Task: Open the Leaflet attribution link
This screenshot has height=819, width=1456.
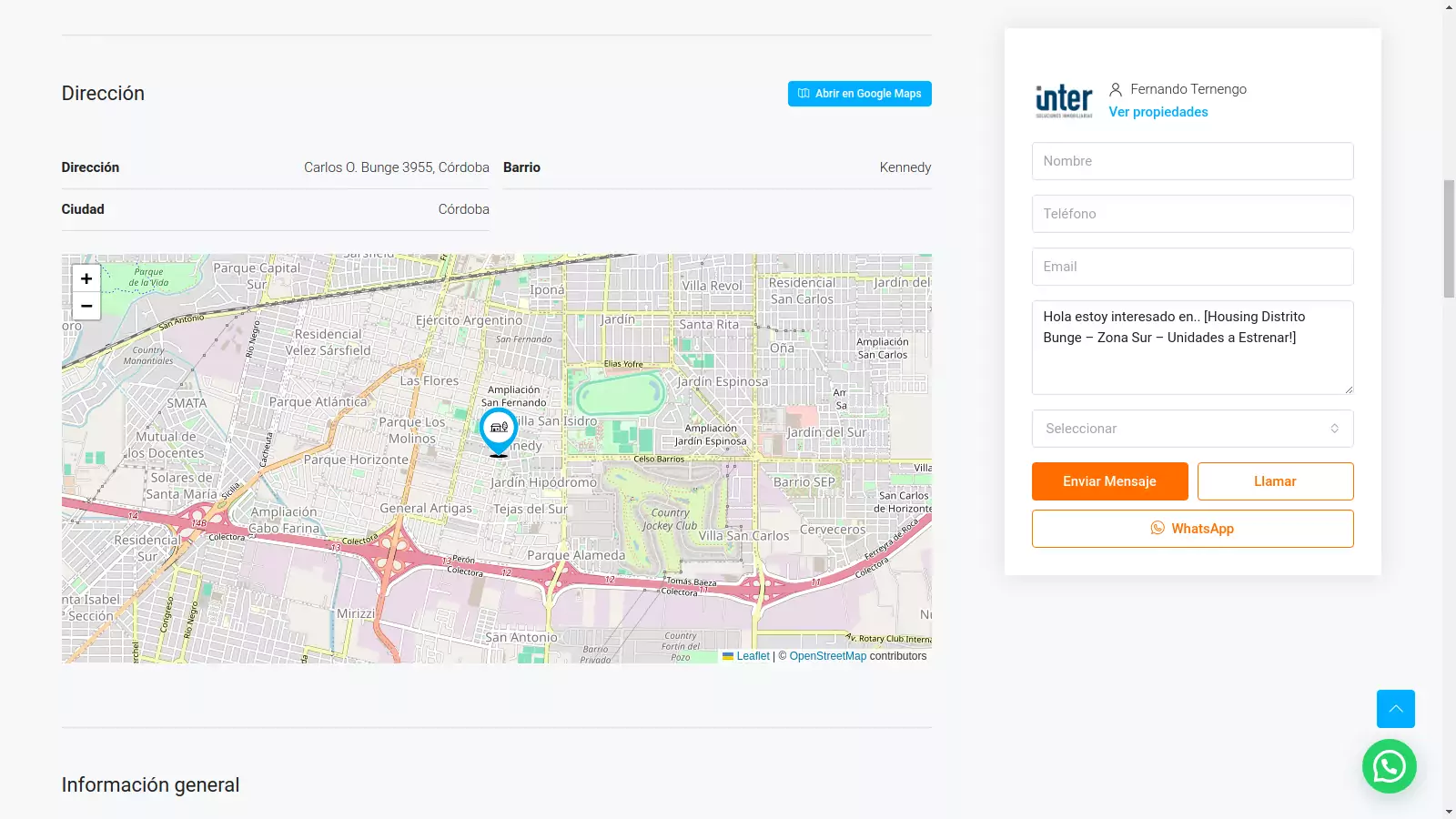Action: pos(753,656)
